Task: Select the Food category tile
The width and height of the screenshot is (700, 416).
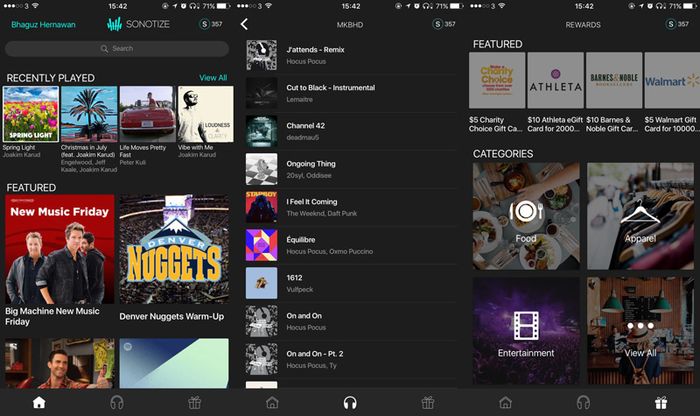Action: pyautogui.click(x=526, y=216)
